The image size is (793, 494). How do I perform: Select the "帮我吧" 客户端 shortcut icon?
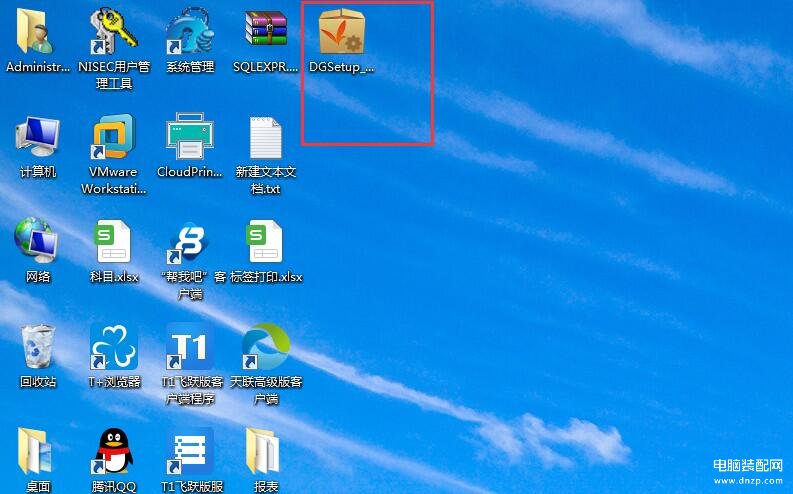click(x=190, y=243)
